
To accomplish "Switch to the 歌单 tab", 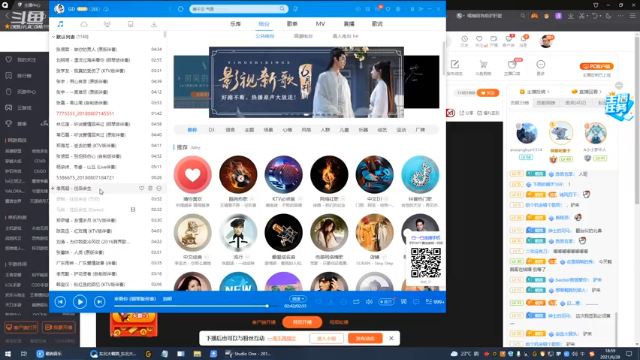I will pyautogui.click(x=292, y=24).
